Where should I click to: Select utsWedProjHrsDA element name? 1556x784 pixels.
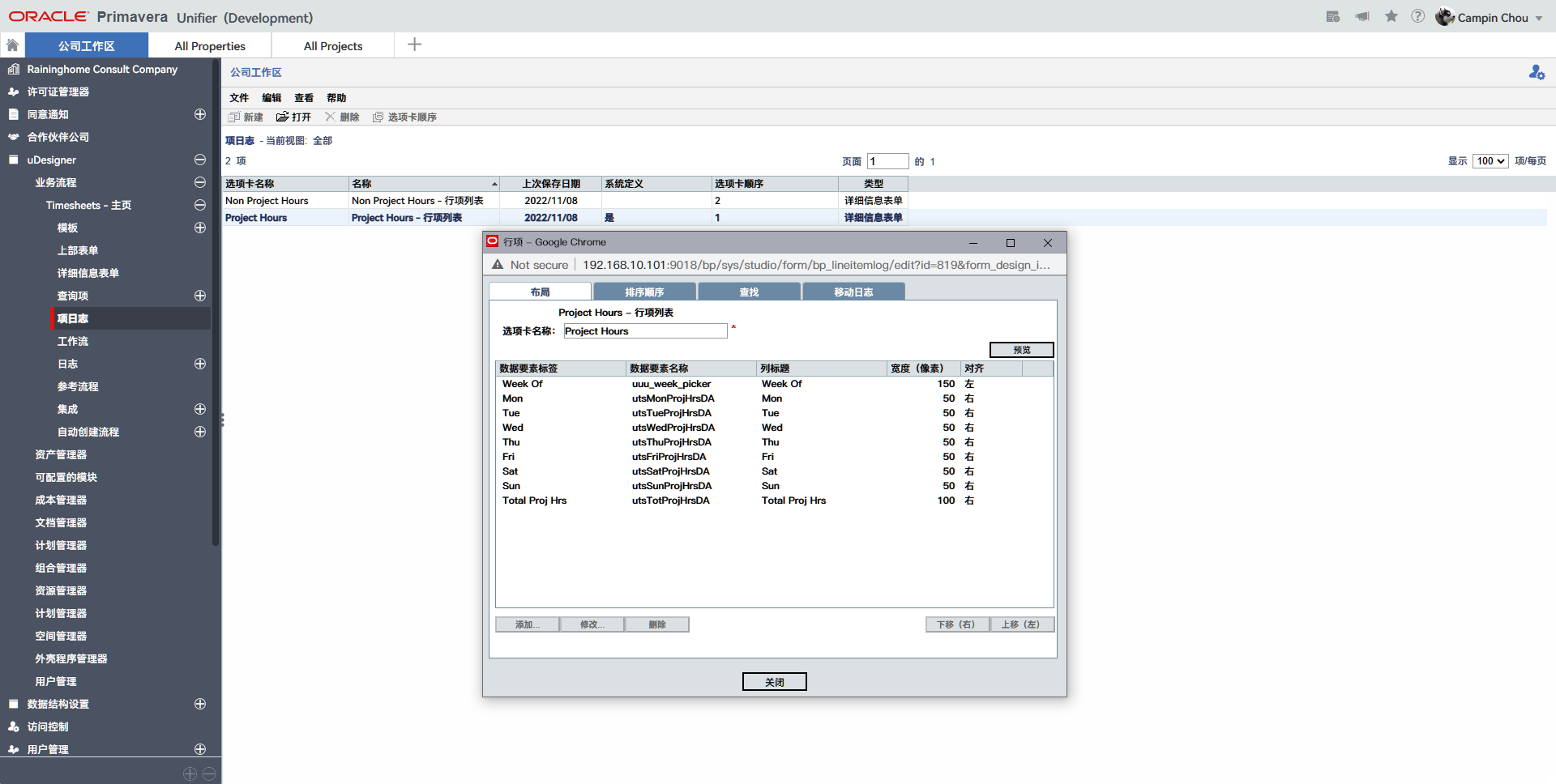(673, 428)
